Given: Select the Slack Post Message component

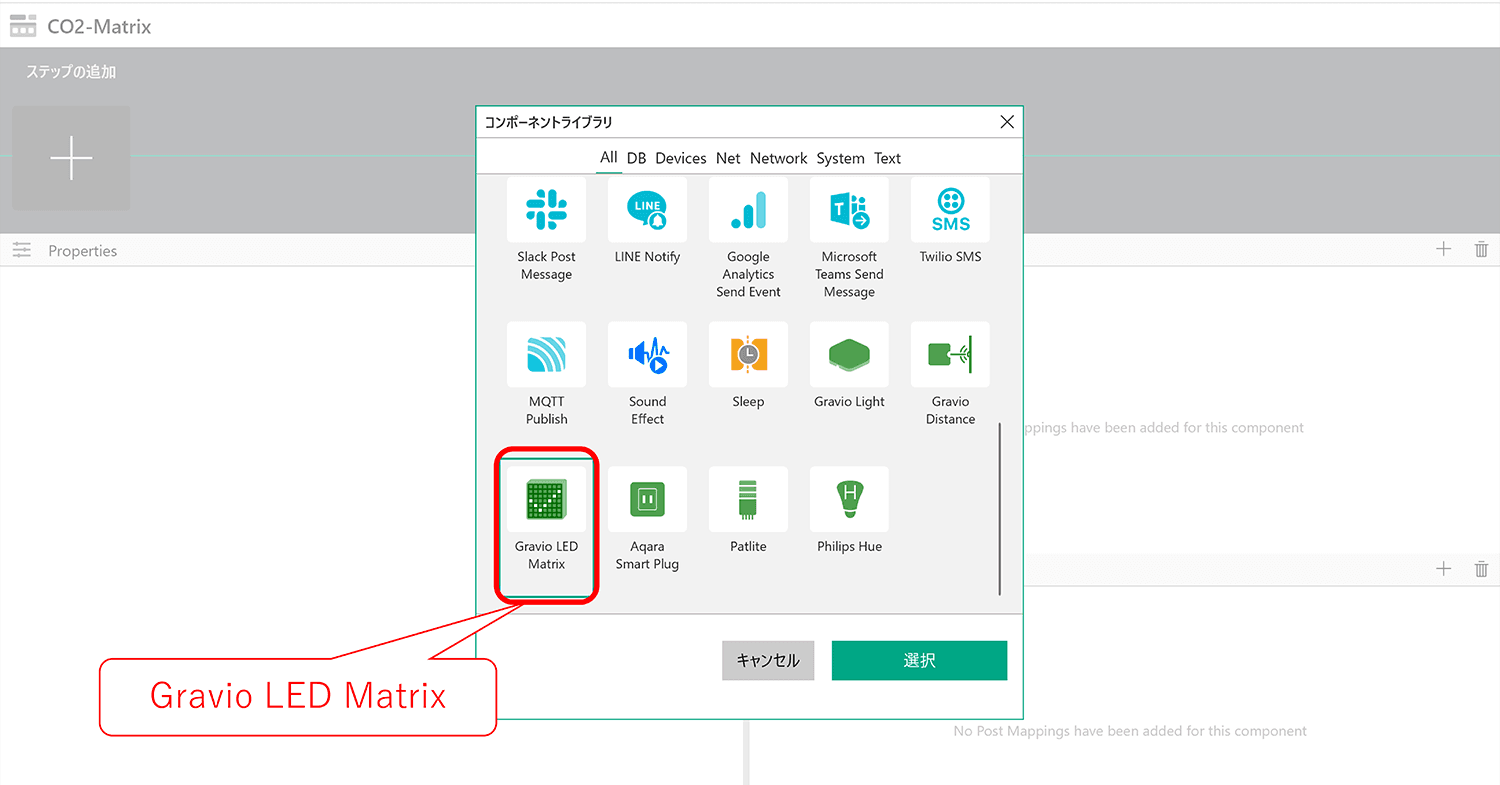Looking at the screenshot, I should point(546,232).
